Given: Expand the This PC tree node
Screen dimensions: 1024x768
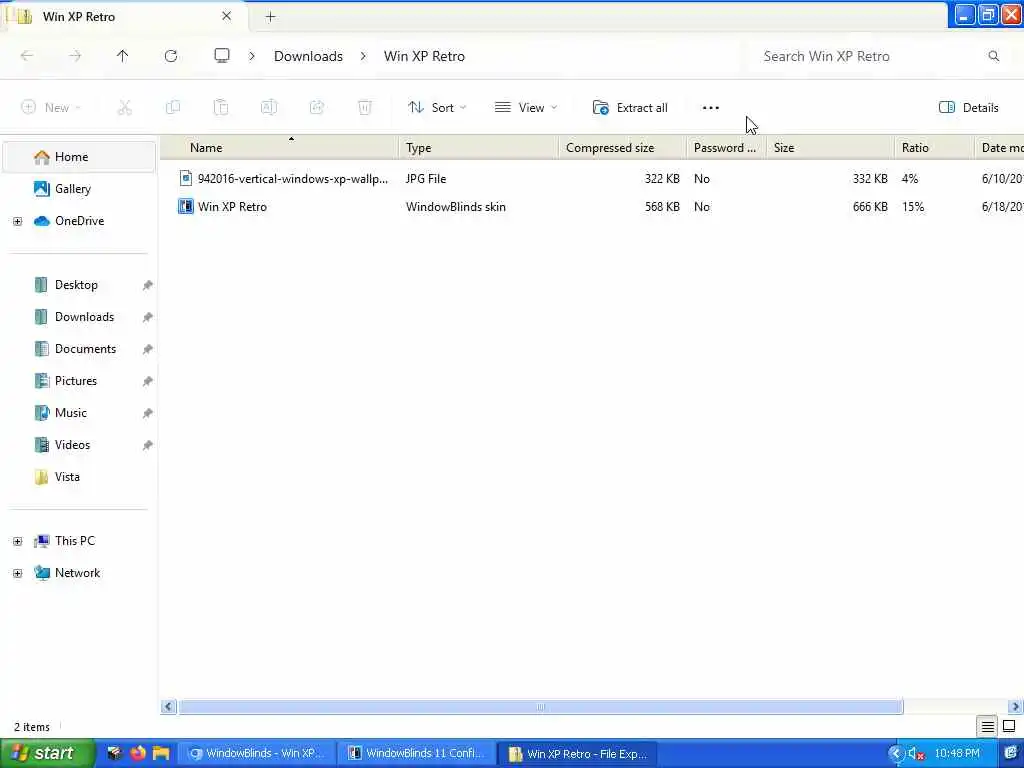Looking at the screenshot, I should (18, 541).
